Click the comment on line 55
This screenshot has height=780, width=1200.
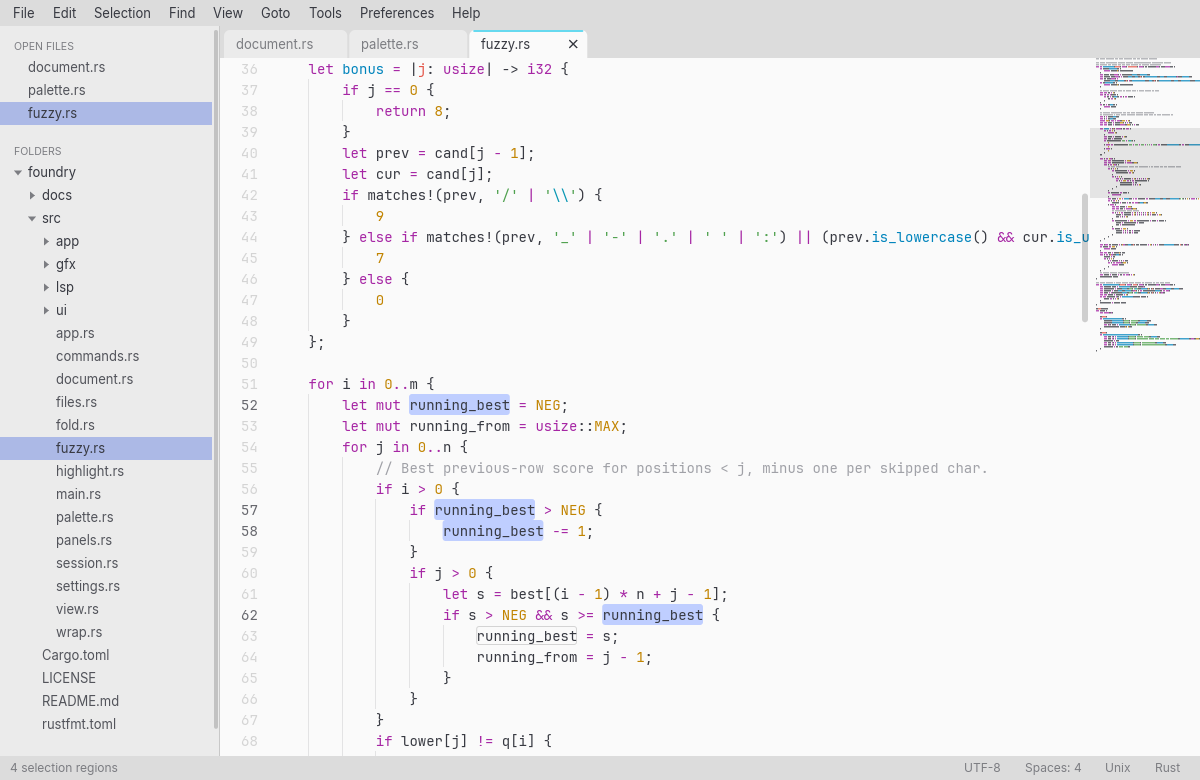(x=682, y=468)
